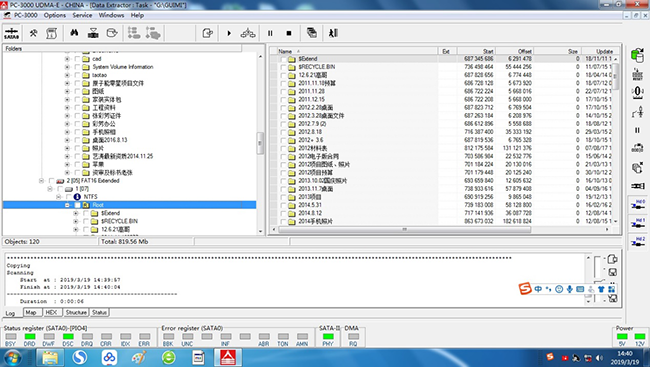This screenshot has height=367, width=650.
Task: Collapse the Root tree node
Action: (x=67, y=205)
